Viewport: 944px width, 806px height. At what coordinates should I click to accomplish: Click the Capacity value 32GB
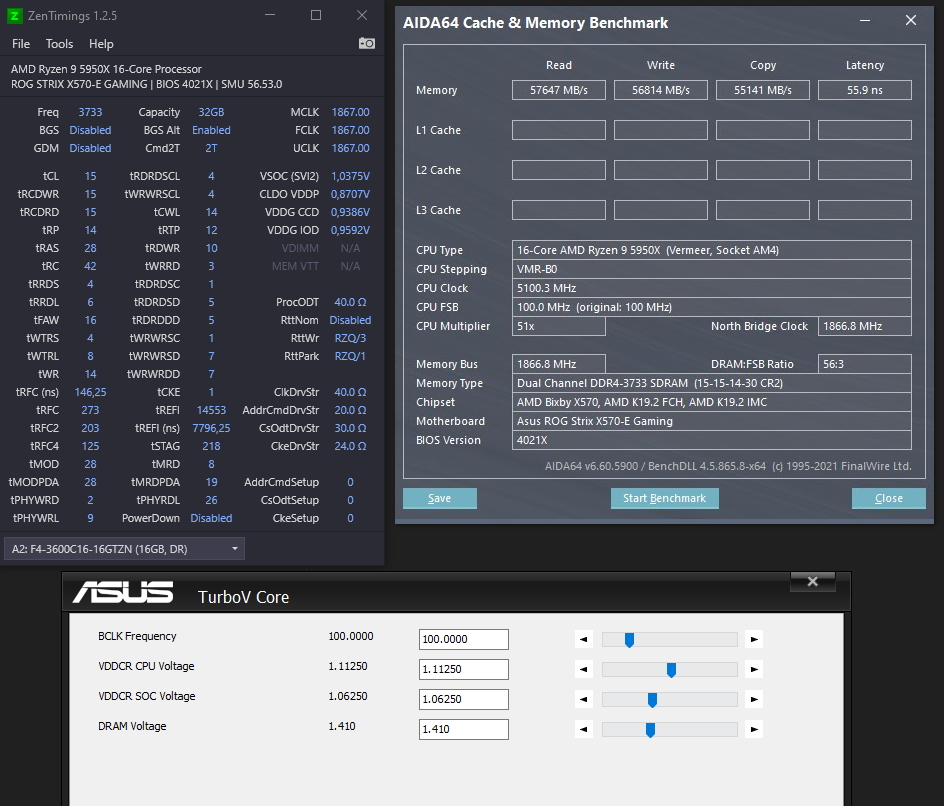pos(211,113)
